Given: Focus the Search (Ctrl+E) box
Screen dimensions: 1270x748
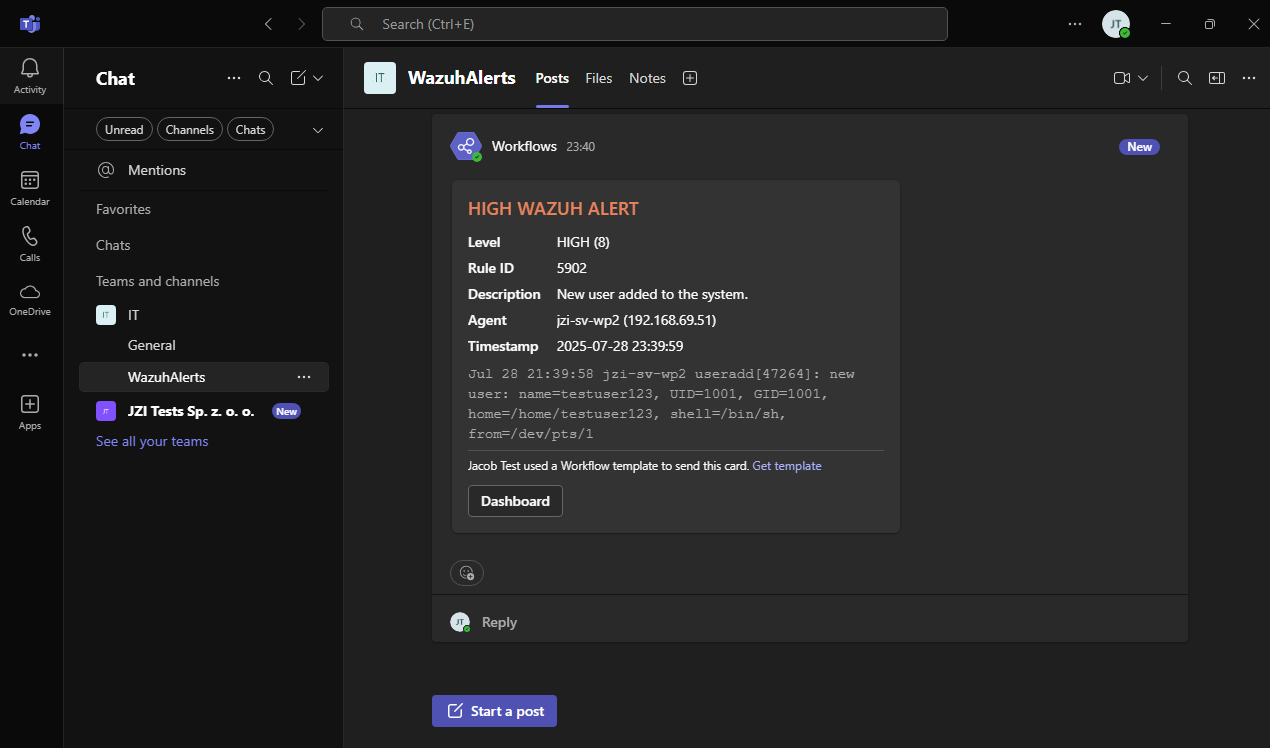Looking at the screenshot, I should (x=635, y=24).
